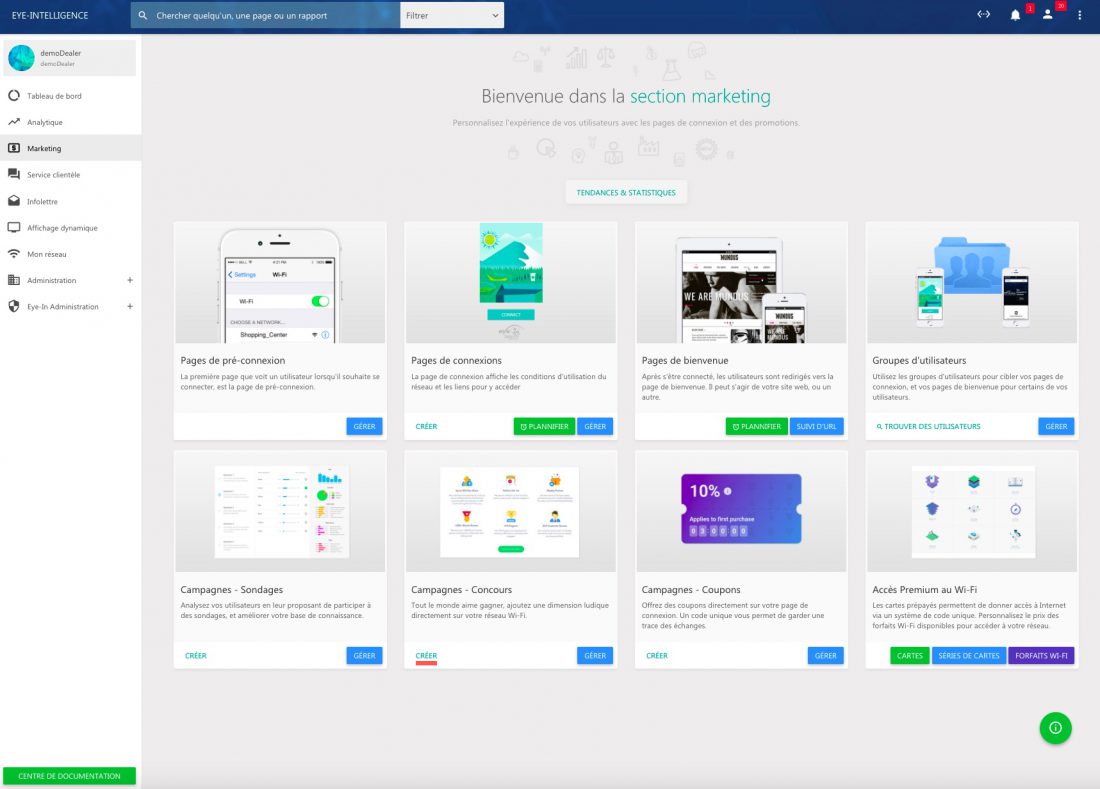Open Tableau de bord in sidebar
The image size is (1100, 789).
pos(54,96)
